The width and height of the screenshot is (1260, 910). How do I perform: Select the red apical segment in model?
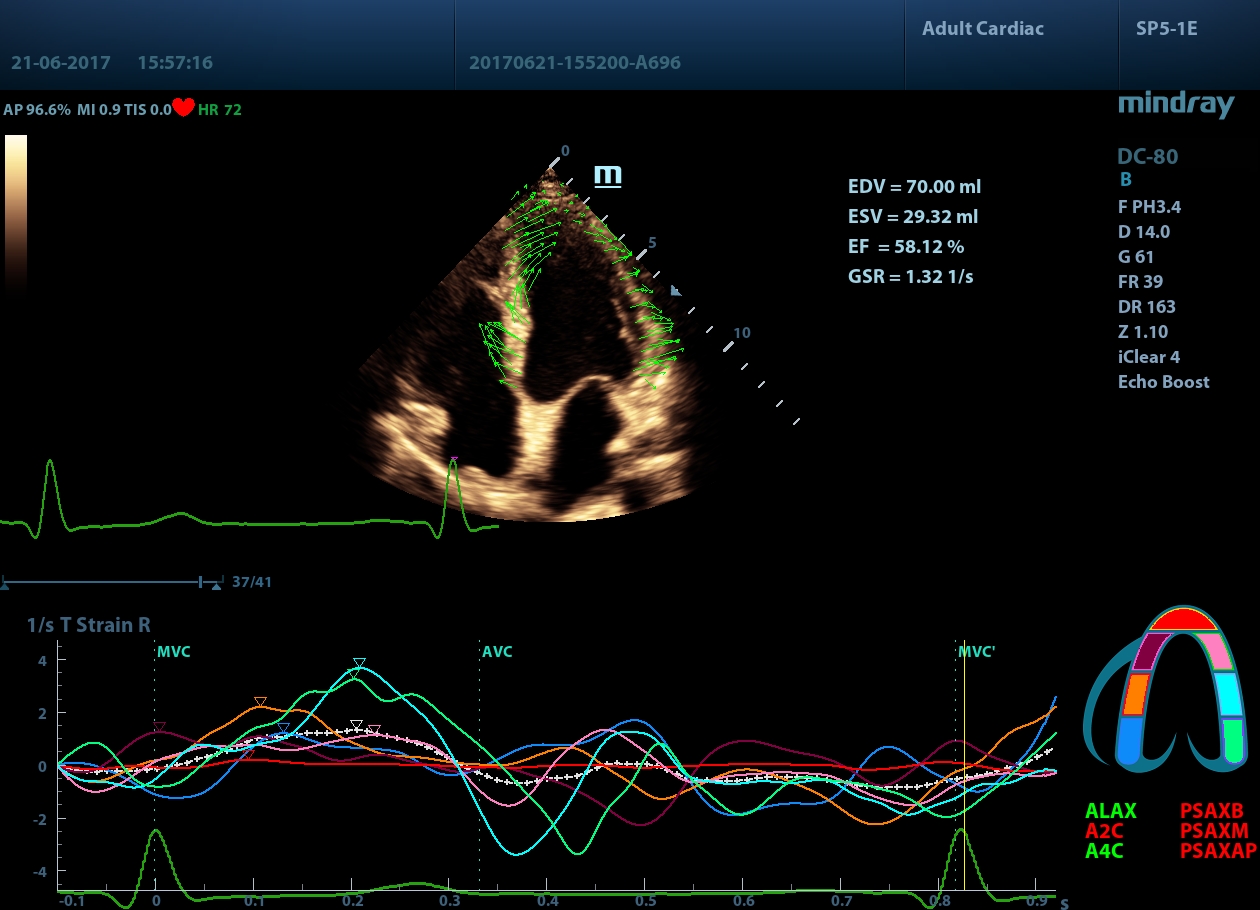[x=1182, y=620]
